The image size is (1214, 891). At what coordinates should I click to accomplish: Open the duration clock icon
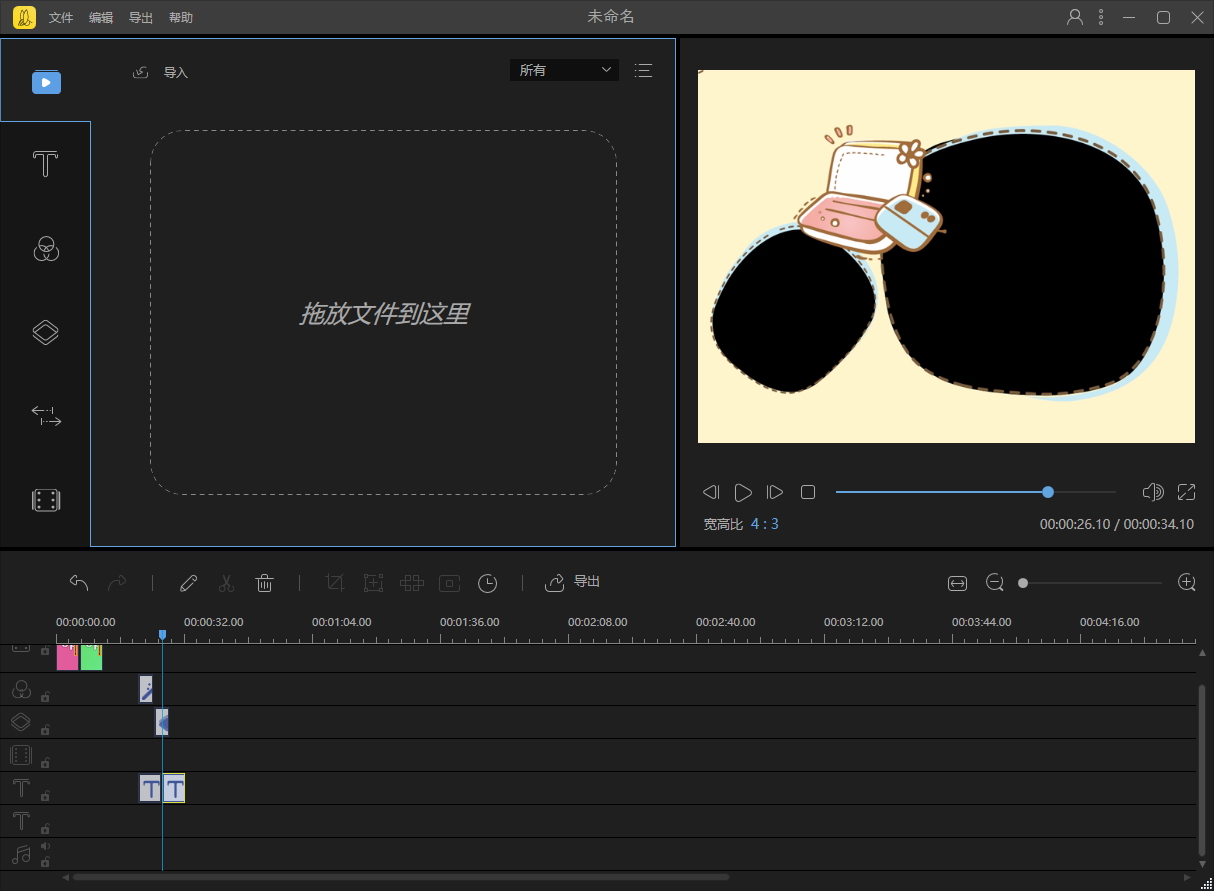[x=487, y=583]
